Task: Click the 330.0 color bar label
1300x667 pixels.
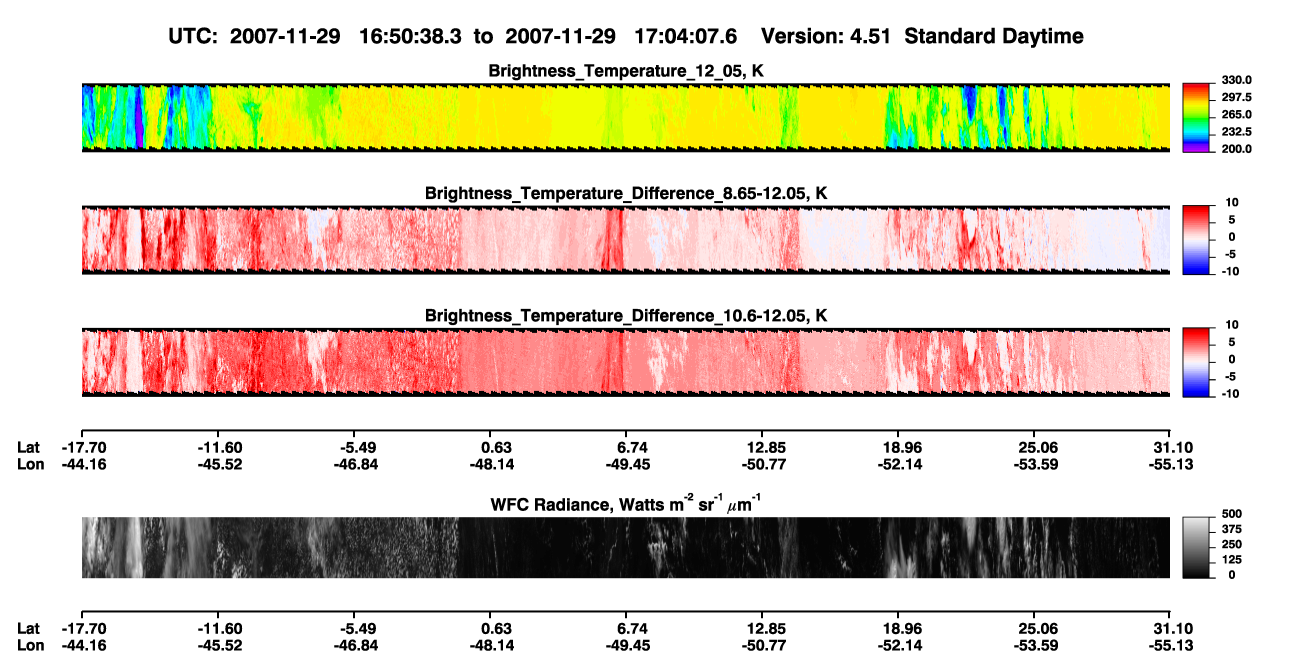Action: [x=1236, y=81]
